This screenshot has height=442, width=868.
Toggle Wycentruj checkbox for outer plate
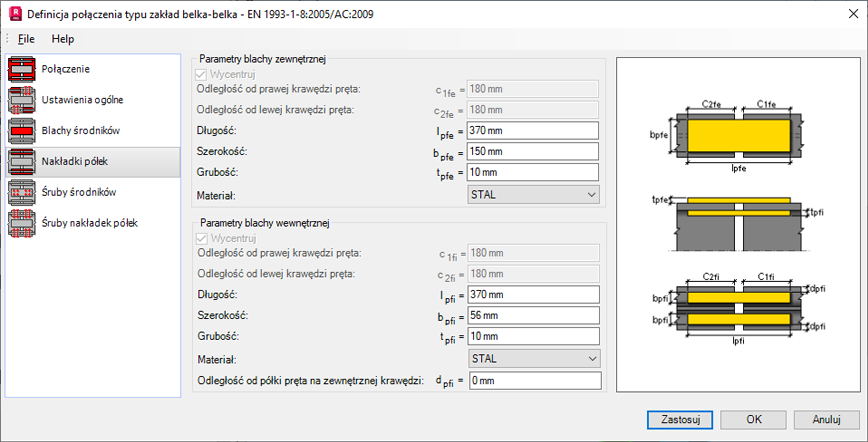204,74
